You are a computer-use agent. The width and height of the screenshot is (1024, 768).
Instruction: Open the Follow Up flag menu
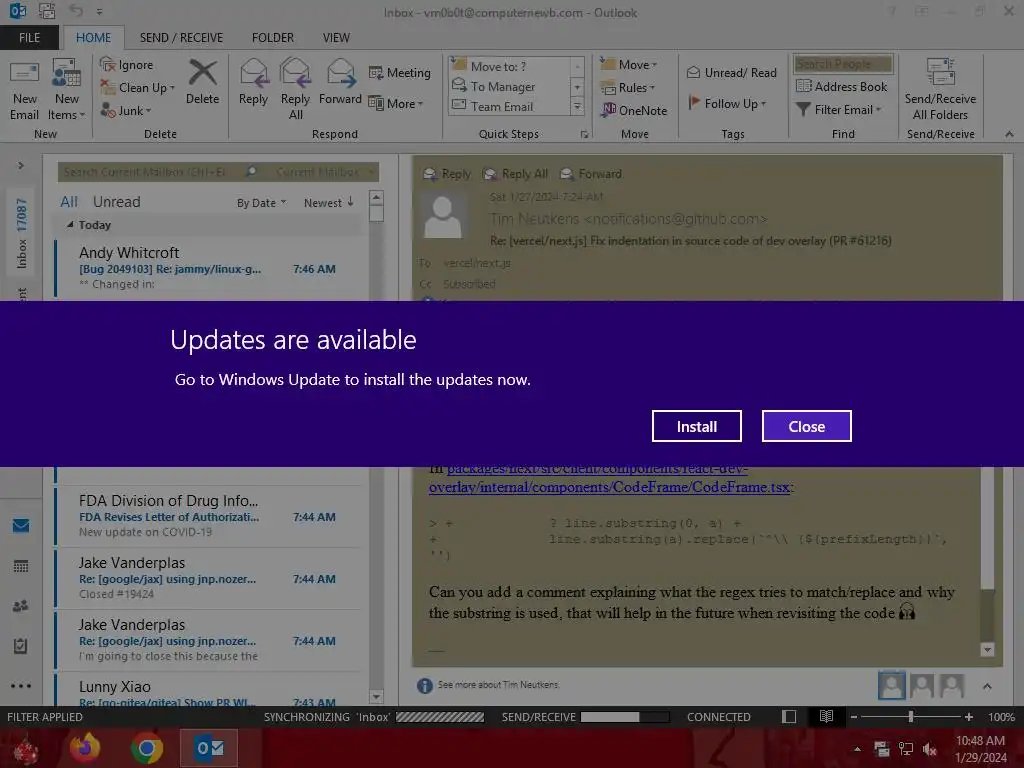coord(727,103)
